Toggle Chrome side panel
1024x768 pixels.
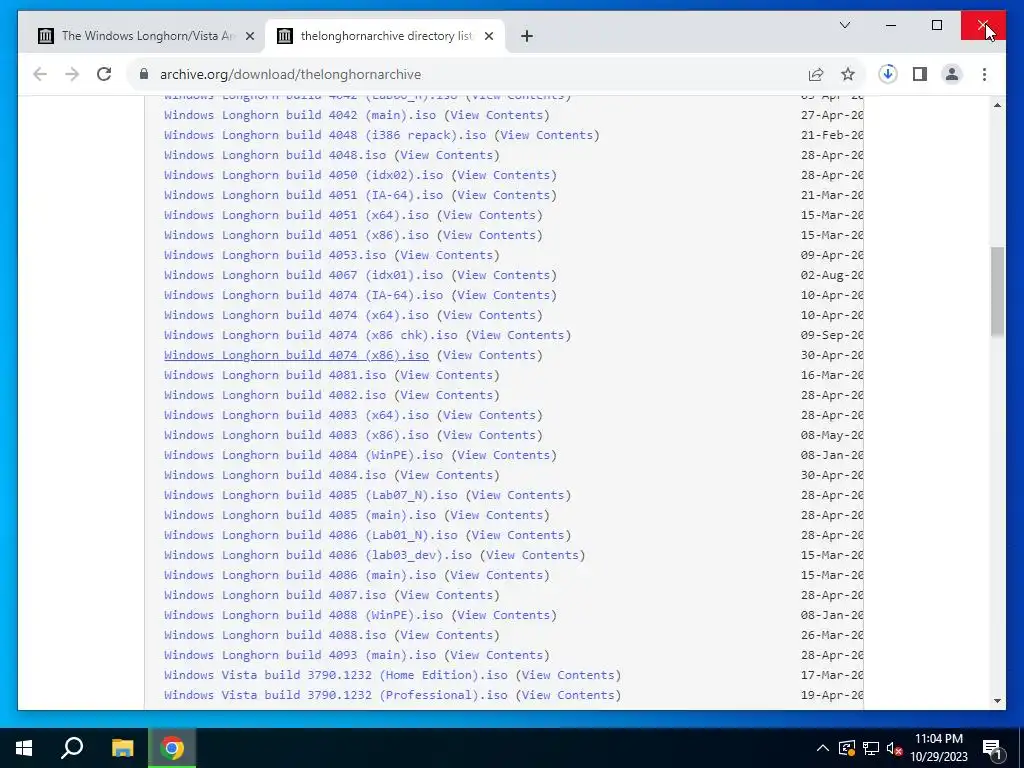[920, 74]
